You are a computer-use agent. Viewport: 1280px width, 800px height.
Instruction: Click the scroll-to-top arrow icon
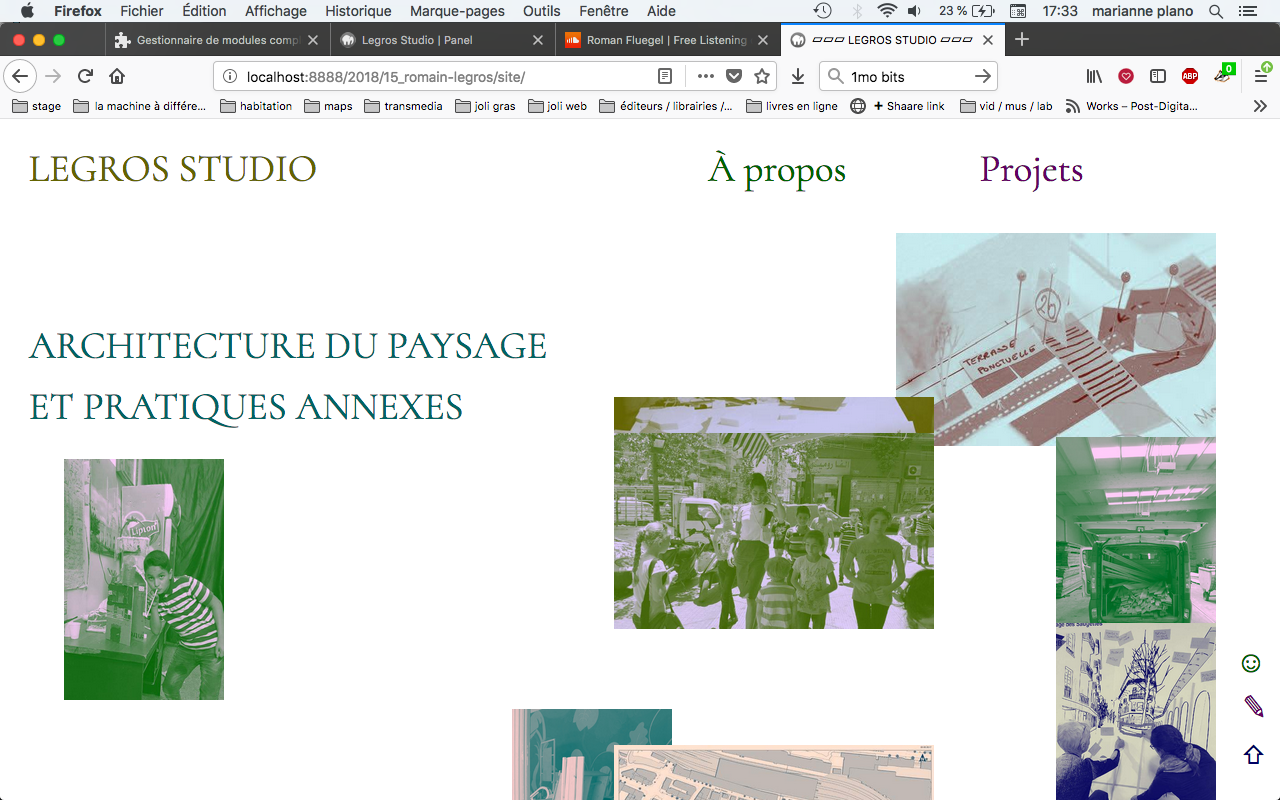[x=1253, y=755]
